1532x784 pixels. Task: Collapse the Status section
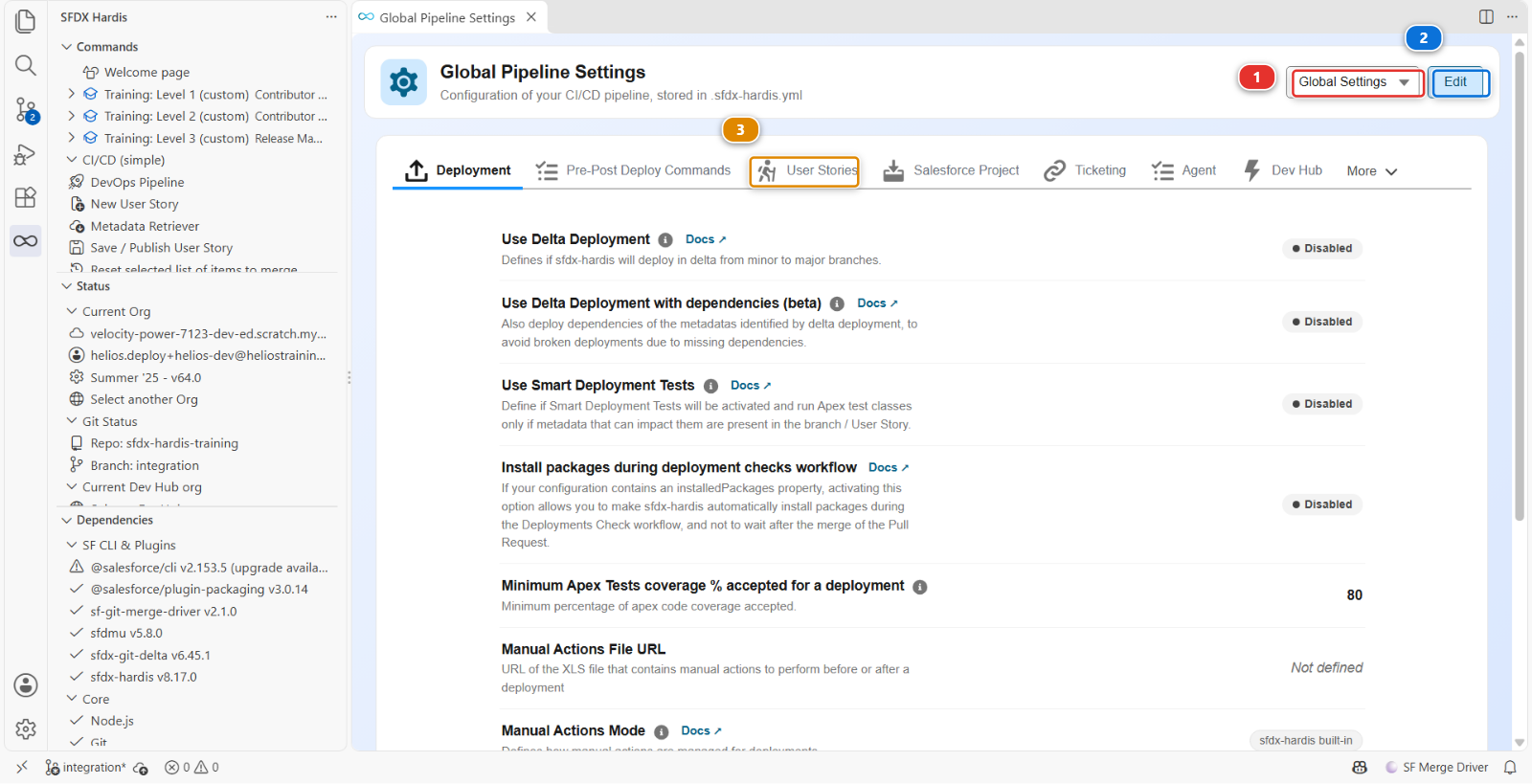(x=67, y=286)
